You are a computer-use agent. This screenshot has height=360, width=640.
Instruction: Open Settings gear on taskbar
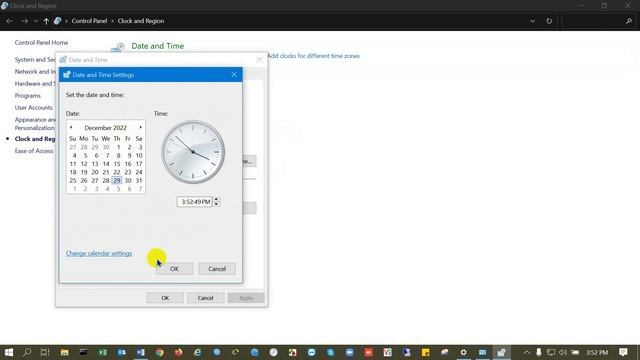(x=463, y=352)
